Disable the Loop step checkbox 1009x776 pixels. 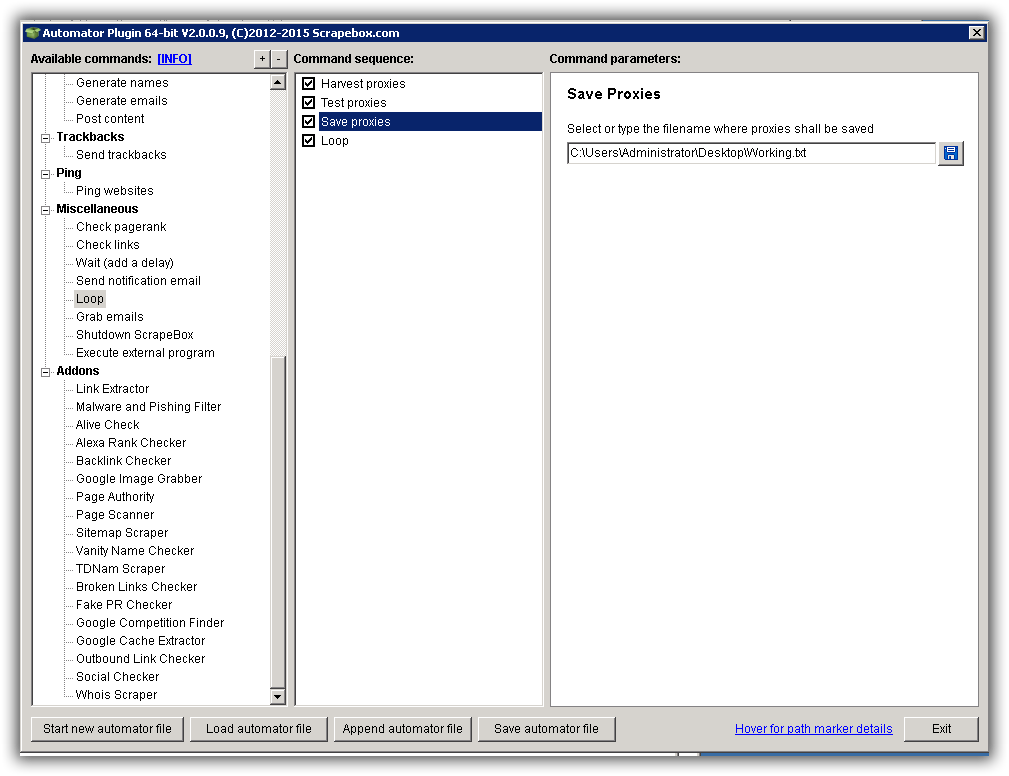click(309, 140)
